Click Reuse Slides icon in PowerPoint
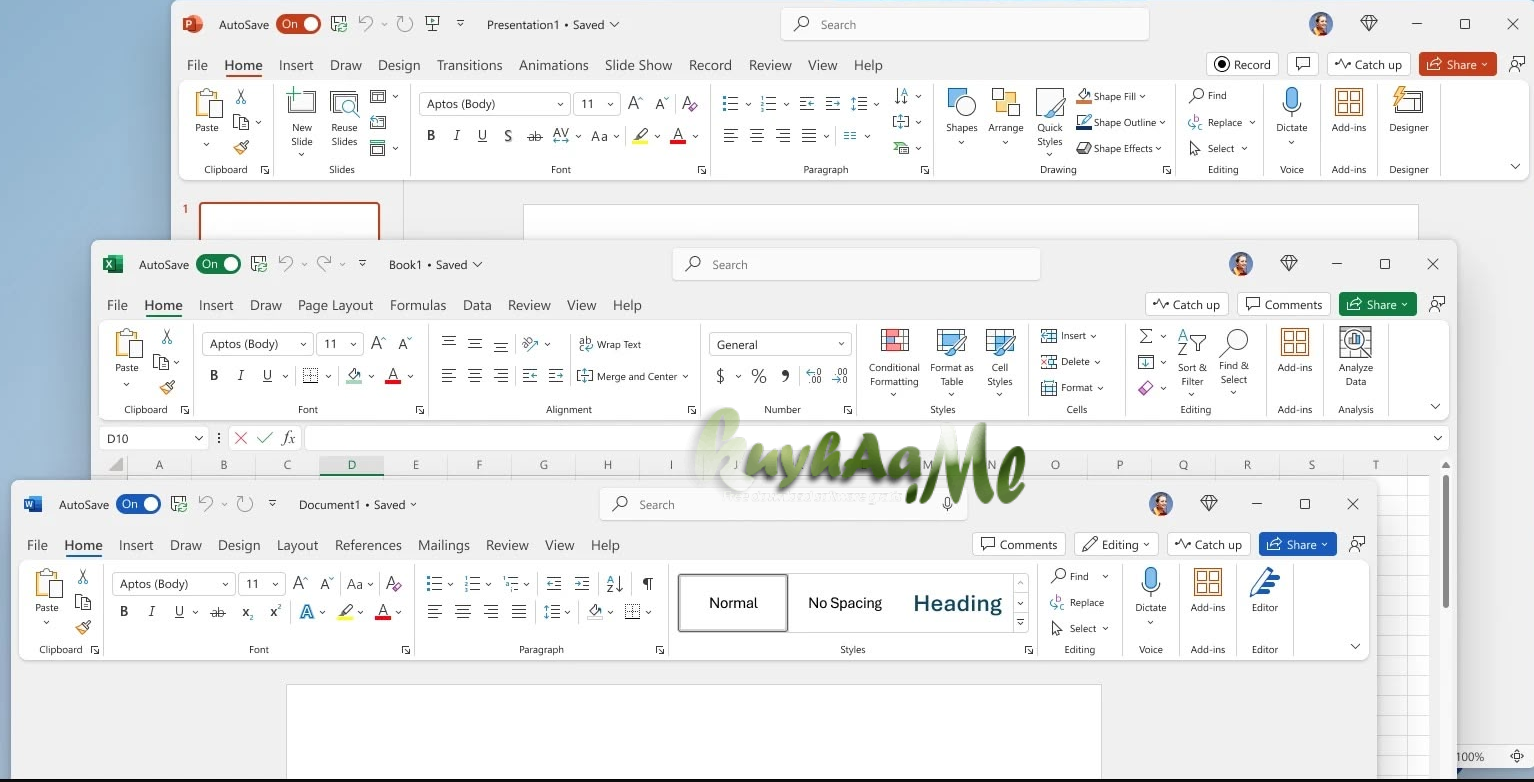 pos(344,104)
